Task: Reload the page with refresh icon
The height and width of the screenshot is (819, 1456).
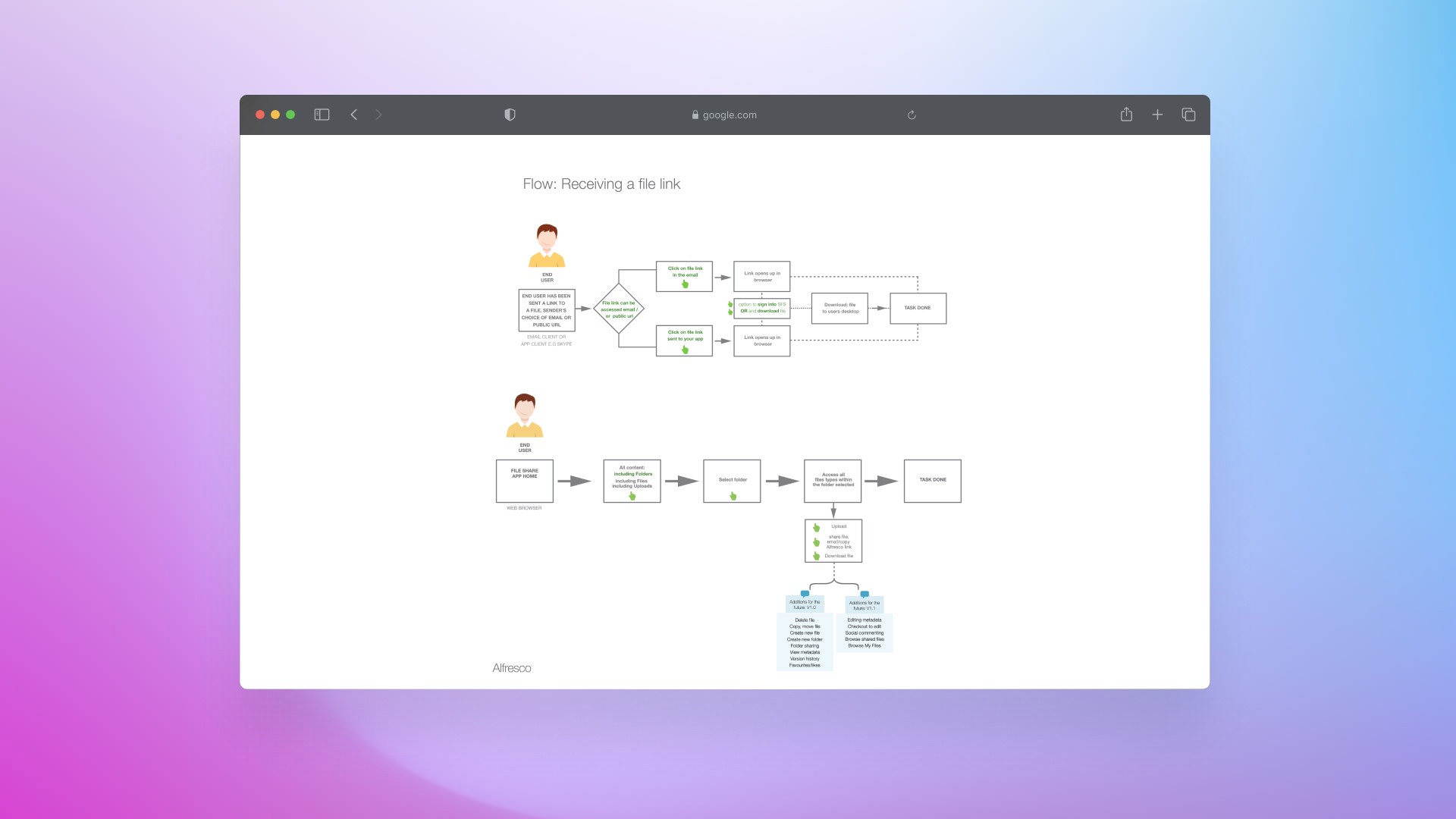Action: (912, 115)
